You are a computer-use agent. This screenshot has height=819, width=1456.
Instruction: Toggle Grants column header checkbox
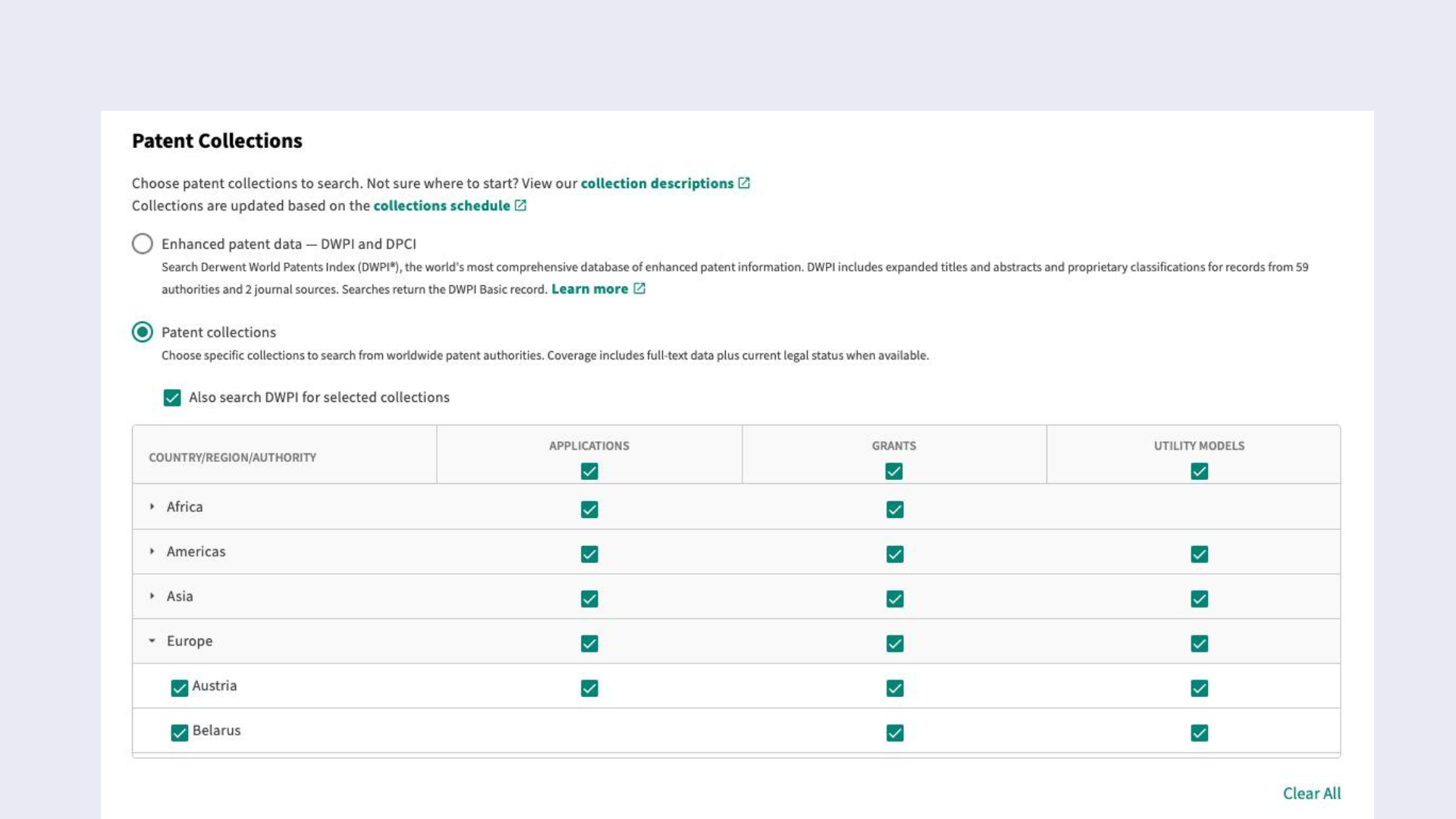click(894, 471)
